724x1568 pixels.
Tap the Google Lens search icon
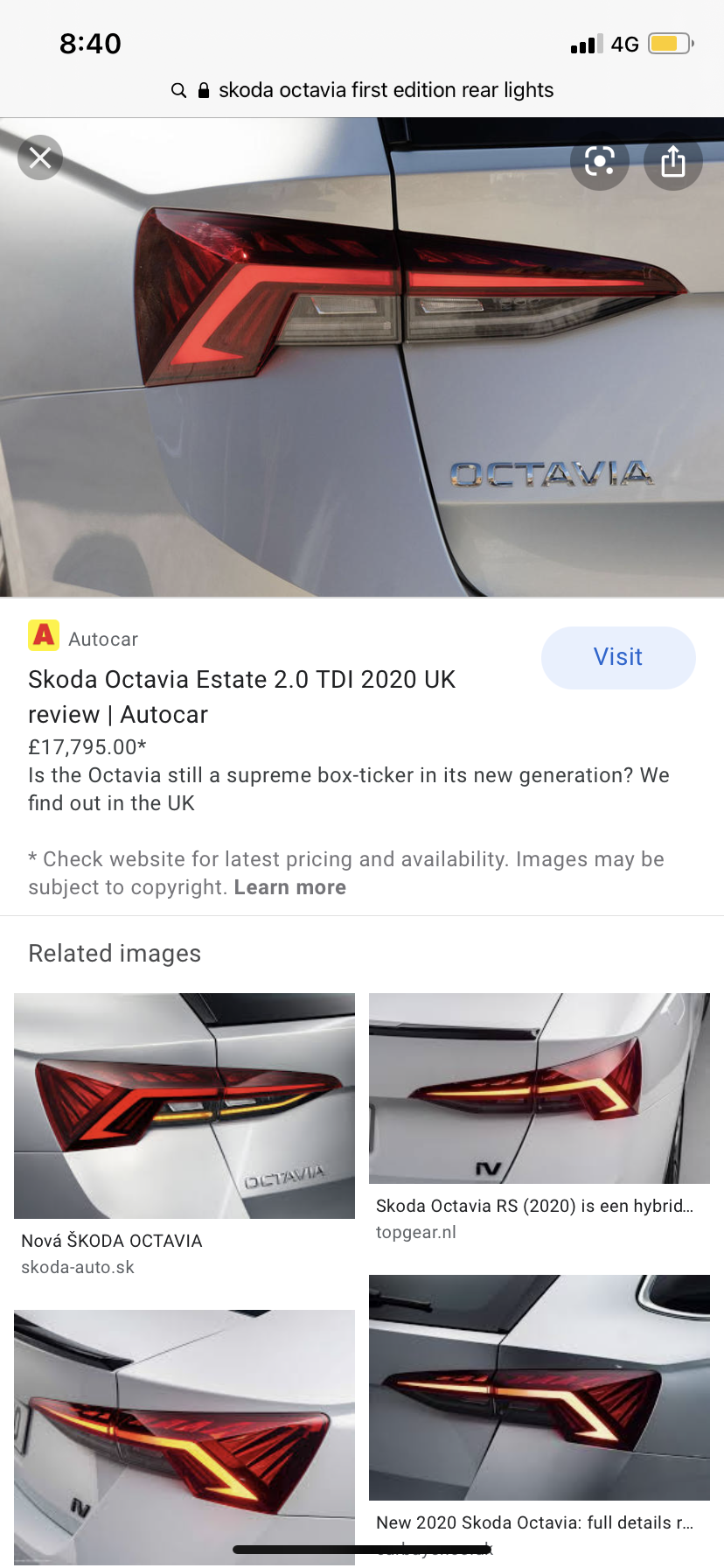600,161
